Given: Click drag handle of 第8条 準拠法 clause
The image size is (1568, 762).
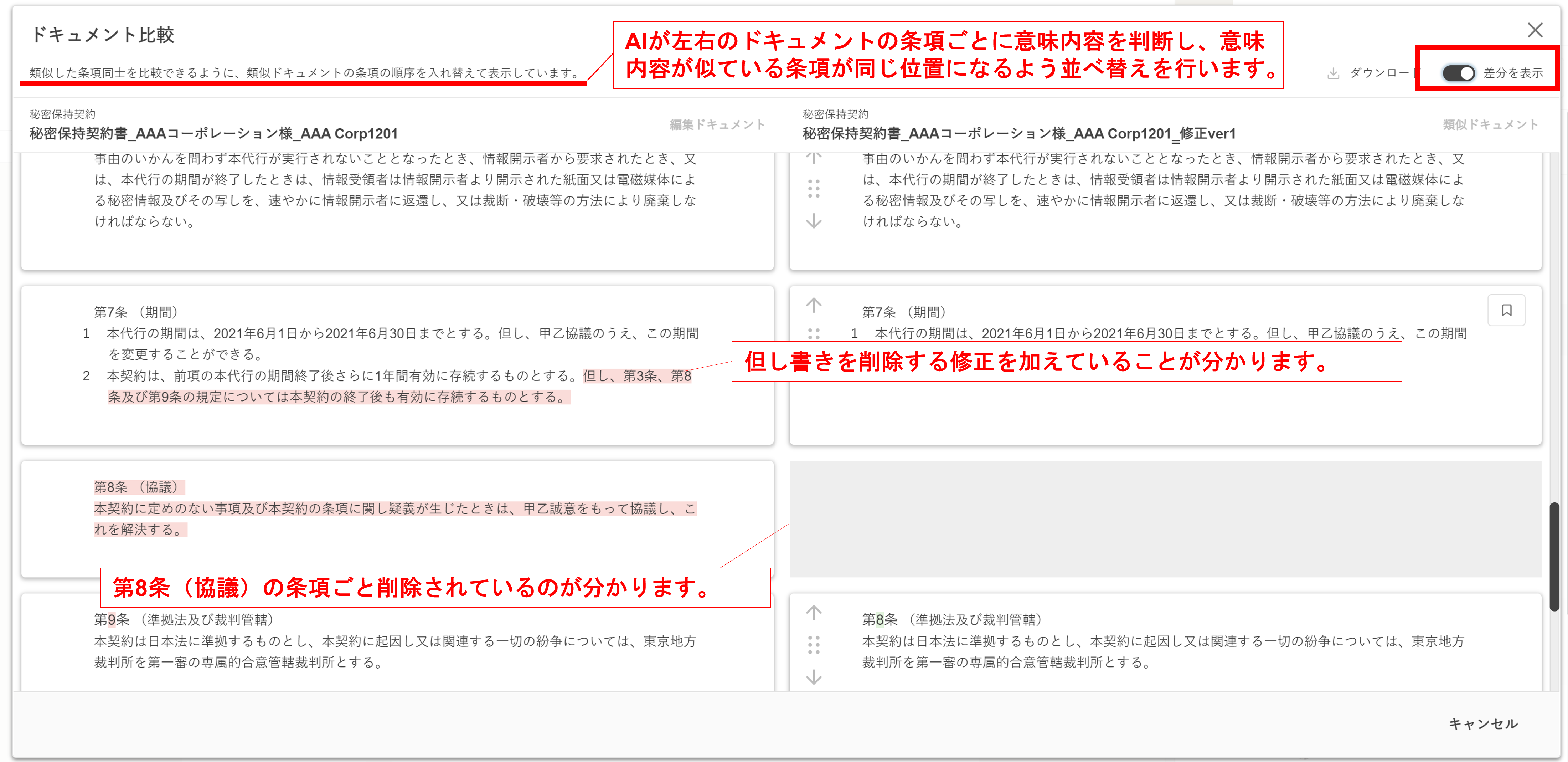Looking at the screenshot, I should (814, 644).
